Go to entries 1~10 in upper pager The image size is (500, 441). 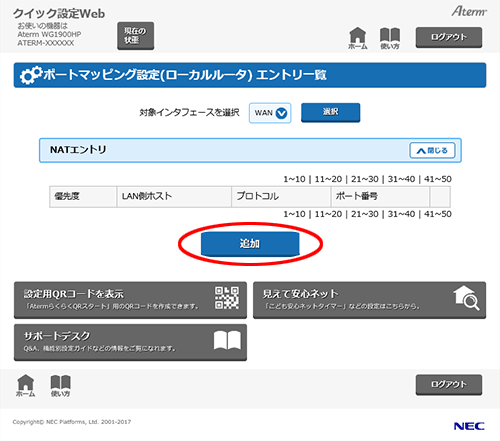[294, 179]
